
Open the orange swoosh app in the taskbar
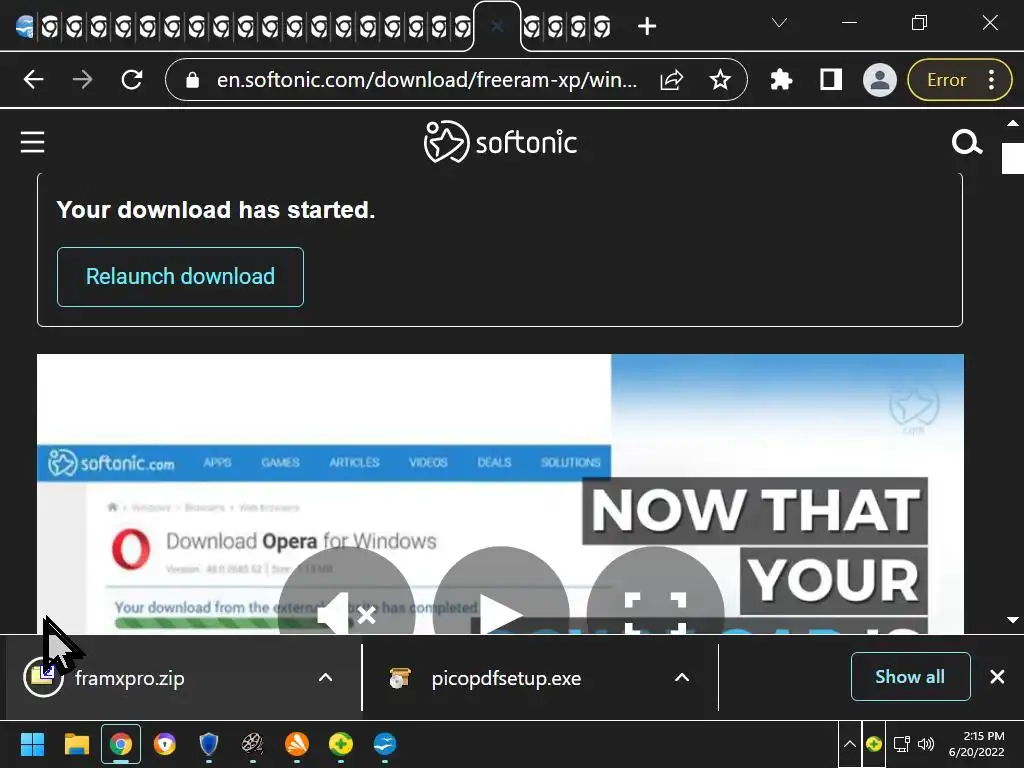click(x=296, y=744)
